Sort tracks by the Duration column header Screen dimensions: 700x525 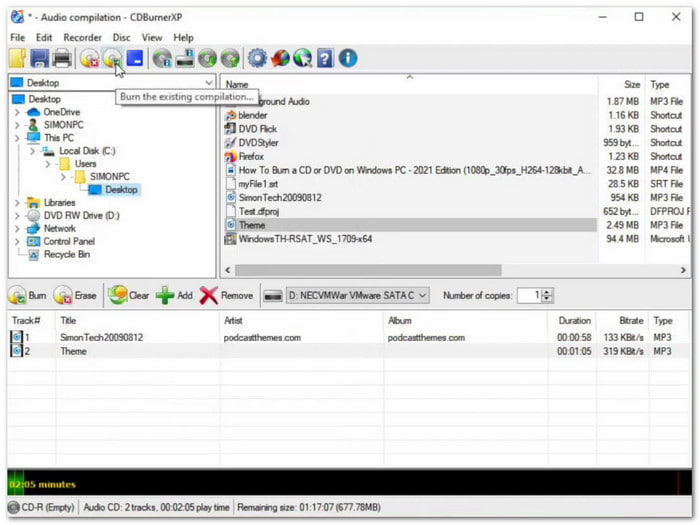click(574, 321)
